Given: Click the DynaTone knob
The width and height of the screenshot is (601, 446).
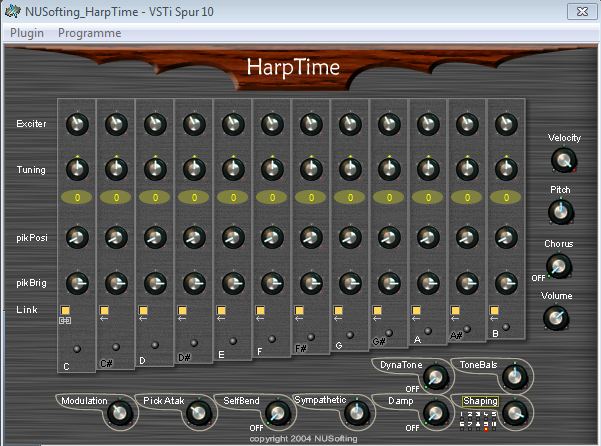Looking at the screenshot, I should pos(436,377).
